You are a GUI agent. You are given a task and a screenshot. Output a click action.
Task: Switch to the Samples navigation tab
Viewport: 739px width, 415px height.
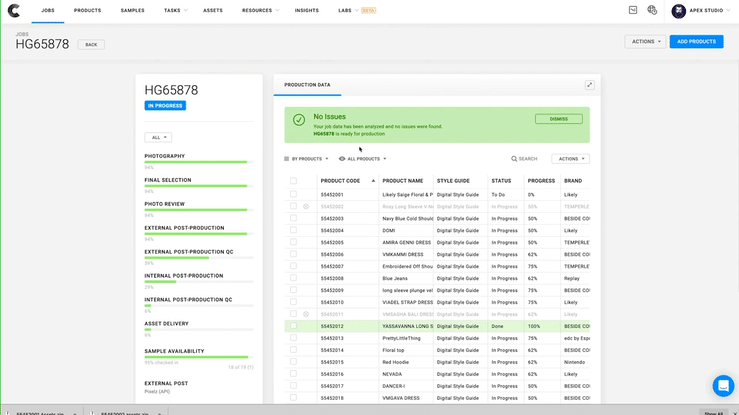132,10
